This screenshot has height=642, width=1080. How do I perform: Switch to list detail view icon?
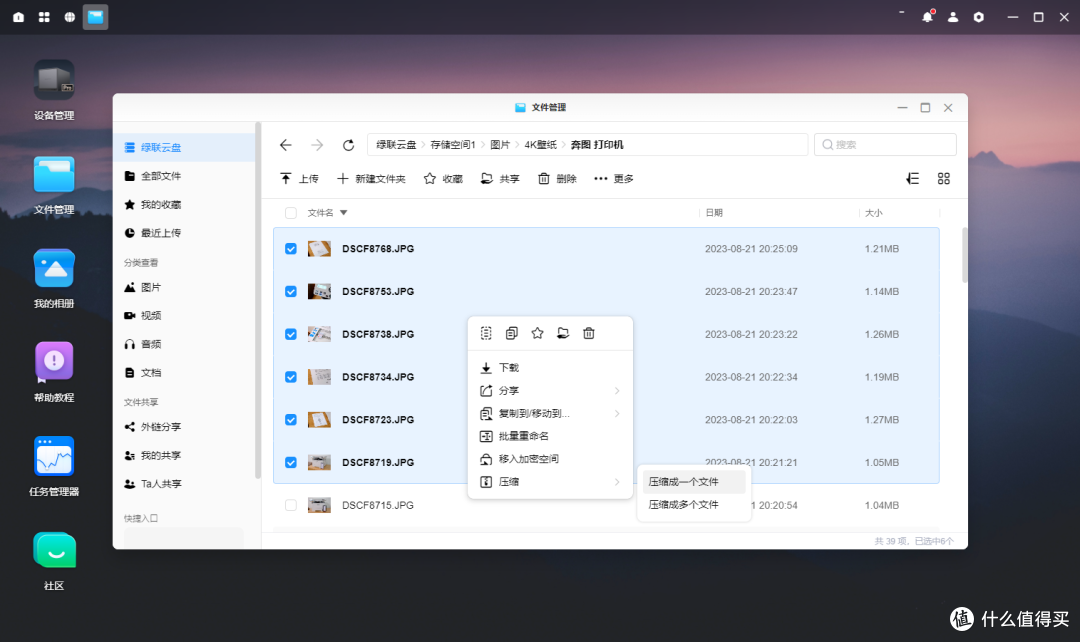click(913, 178)
